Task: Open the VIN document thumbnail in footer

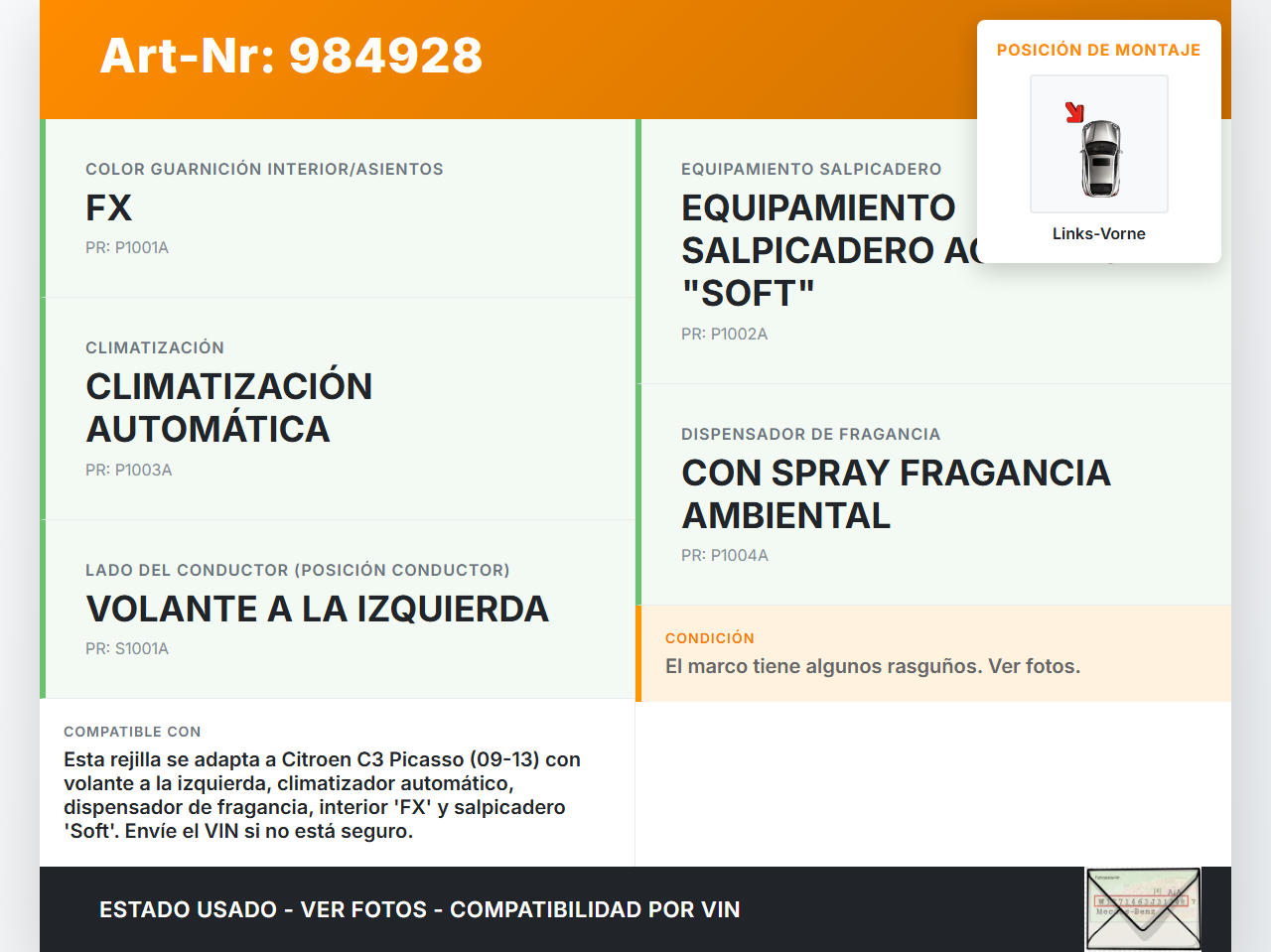Action: (1143, 909)
